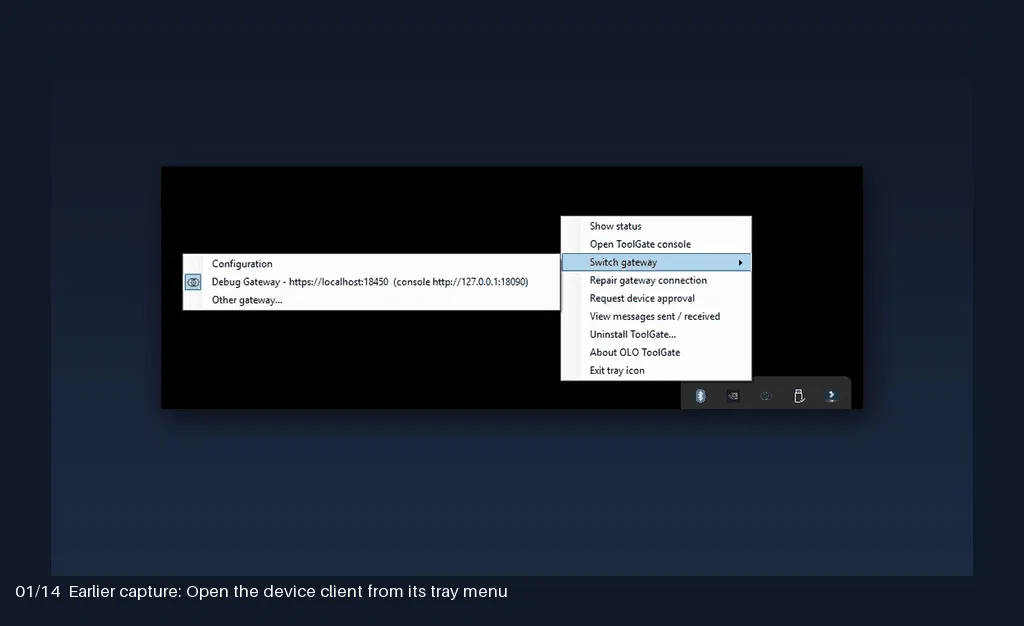Image resolution: width=1024 pixels, height=626 pixels.
Task: Choose Show status from the tray menu
Action: click(x=656, y=226)
